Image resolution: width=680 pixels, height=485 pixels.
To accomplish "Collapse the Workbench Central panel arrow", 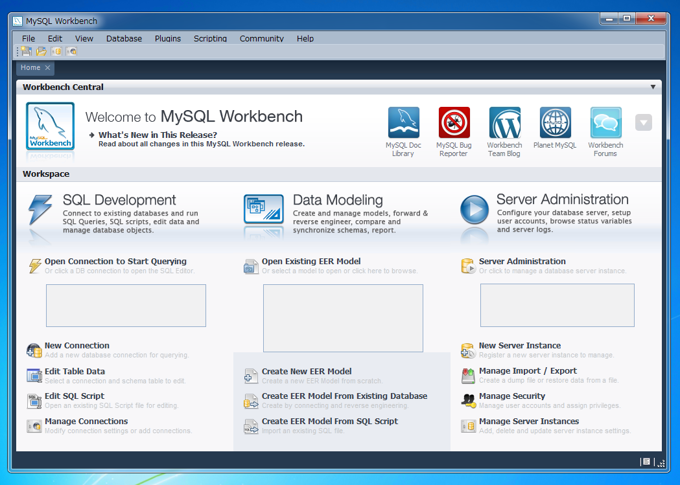I will point(653,87).
